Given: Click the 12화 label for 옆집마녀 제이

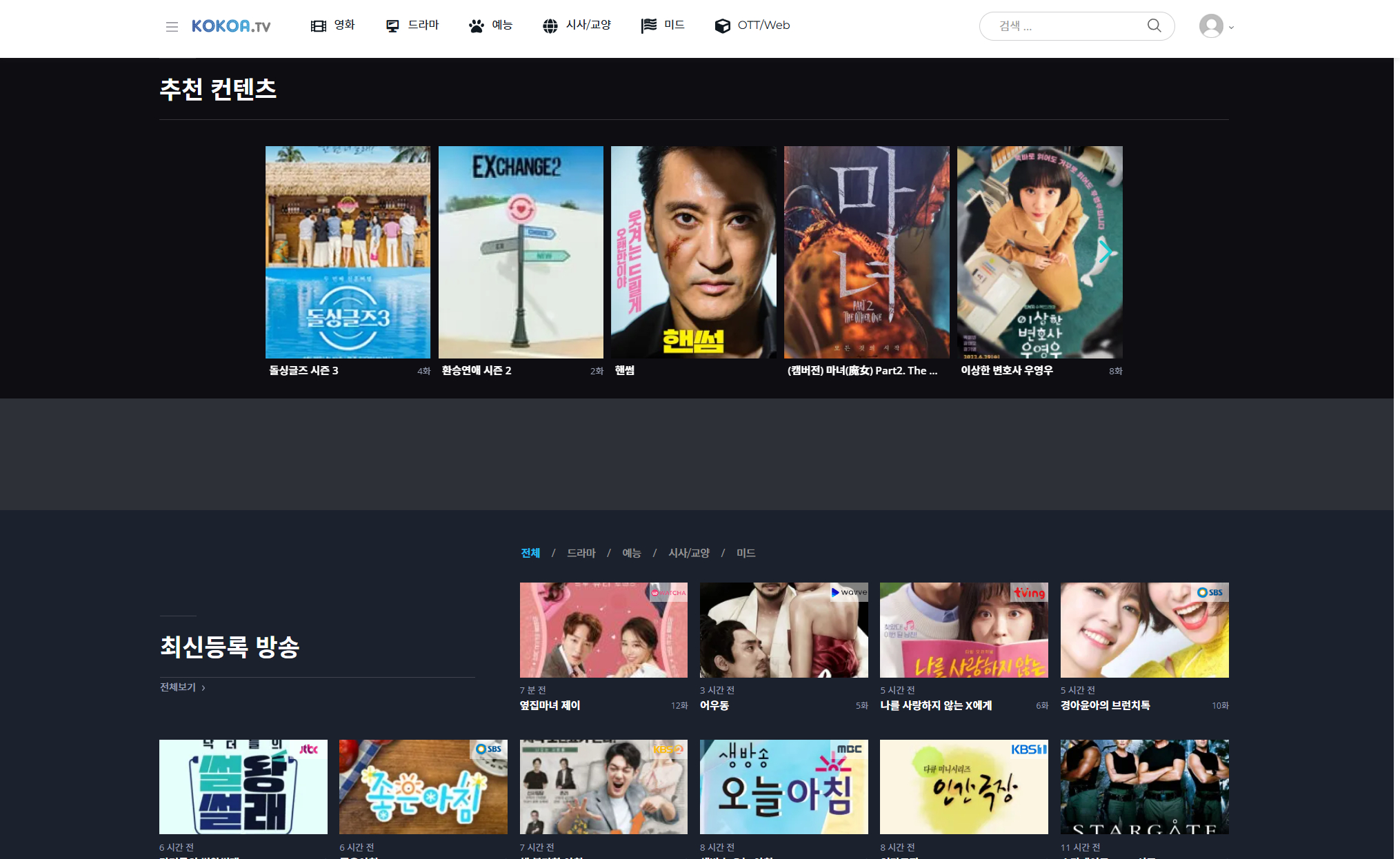Looking at the screenshot, I should (x=679, y=706).
